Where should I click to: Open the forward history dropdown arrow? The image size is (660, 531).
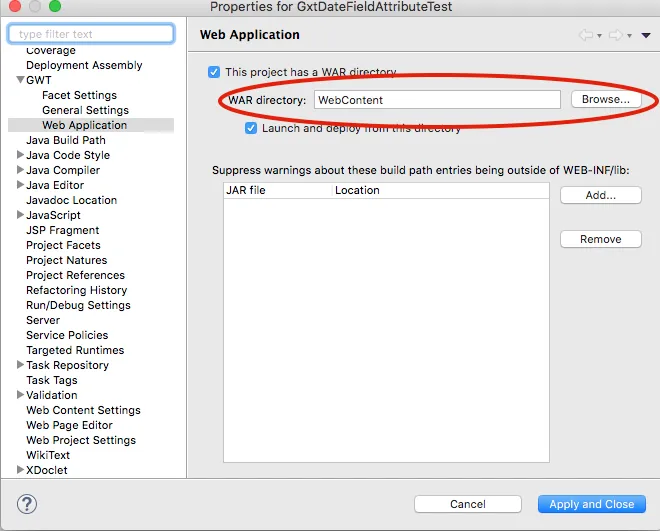tap(629, 36)
